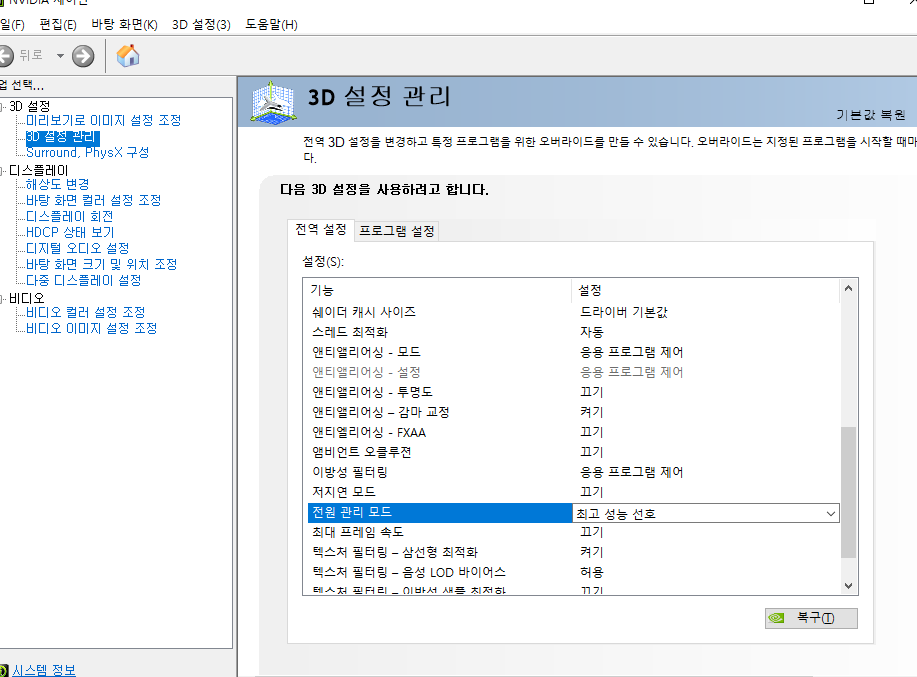Switch to the 전역 설정 tab
This screenshot has width=917, height=677.
pos(320,230)
